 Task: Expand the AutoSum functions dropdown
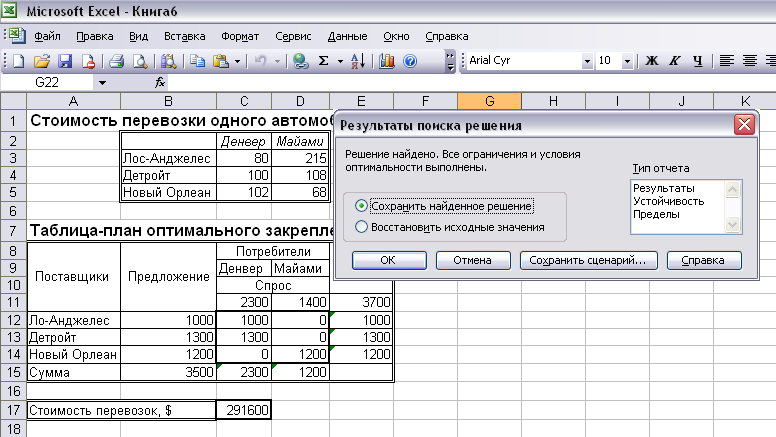tap(340, 61)
